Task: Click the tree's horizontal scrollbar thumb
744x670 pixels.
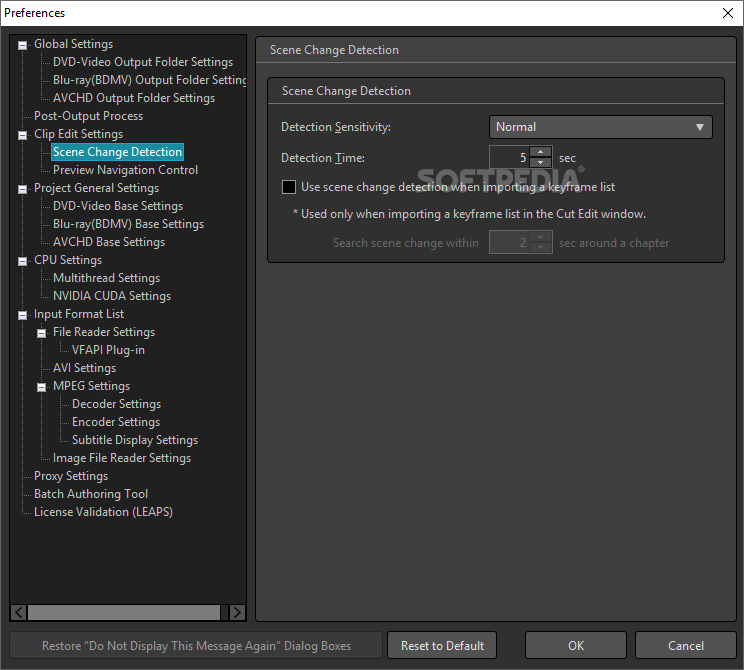Action: coord(124,613)
